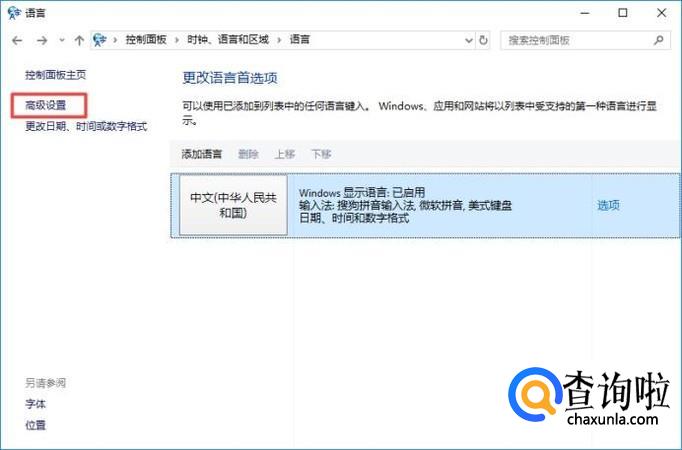The height and width of the screenshot is (450, 682).
Task: Select the 中文(中华人民共和国) language tile
Action: pos(233,205)
